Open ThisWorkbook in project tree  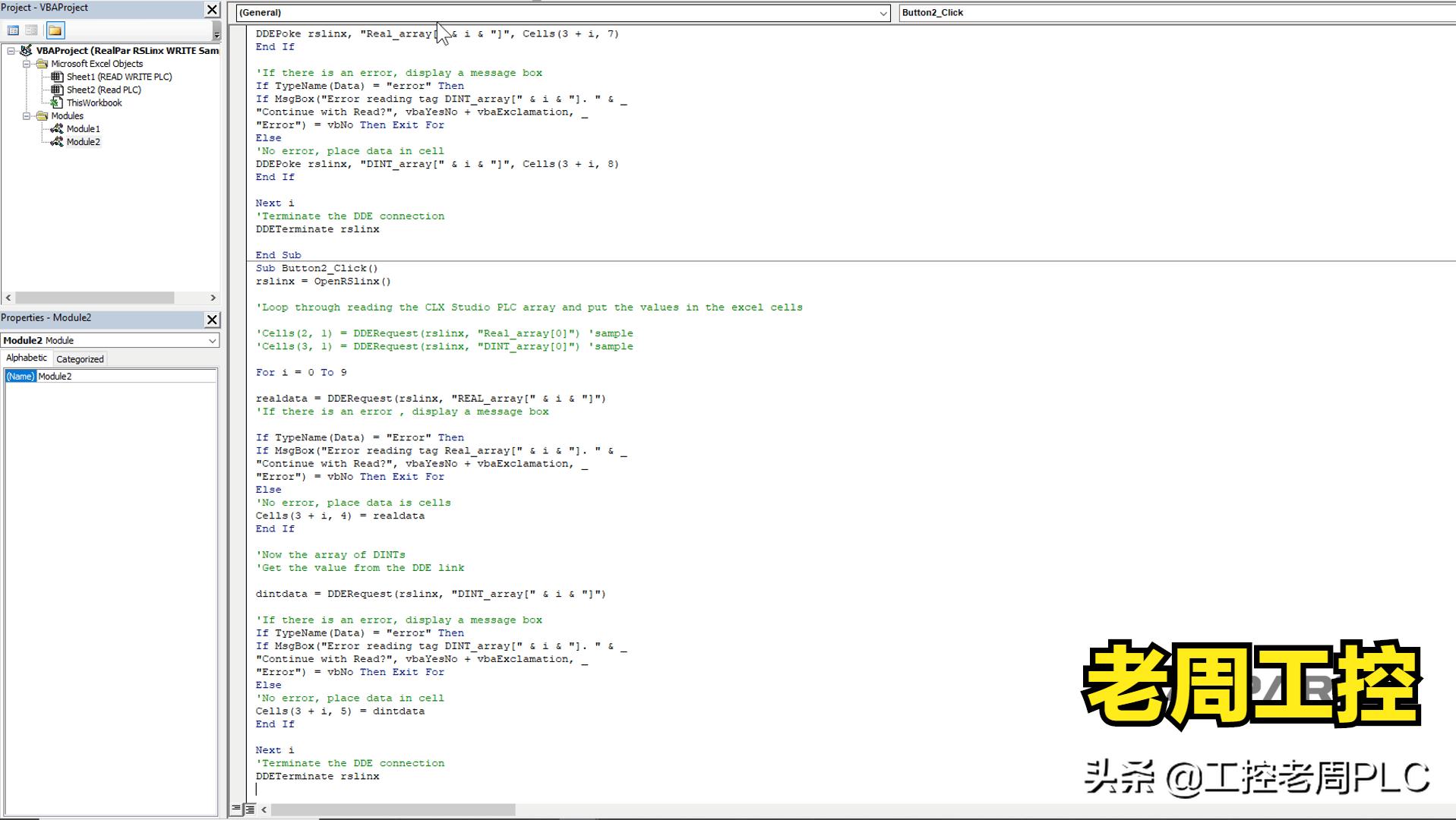(93, 102)
